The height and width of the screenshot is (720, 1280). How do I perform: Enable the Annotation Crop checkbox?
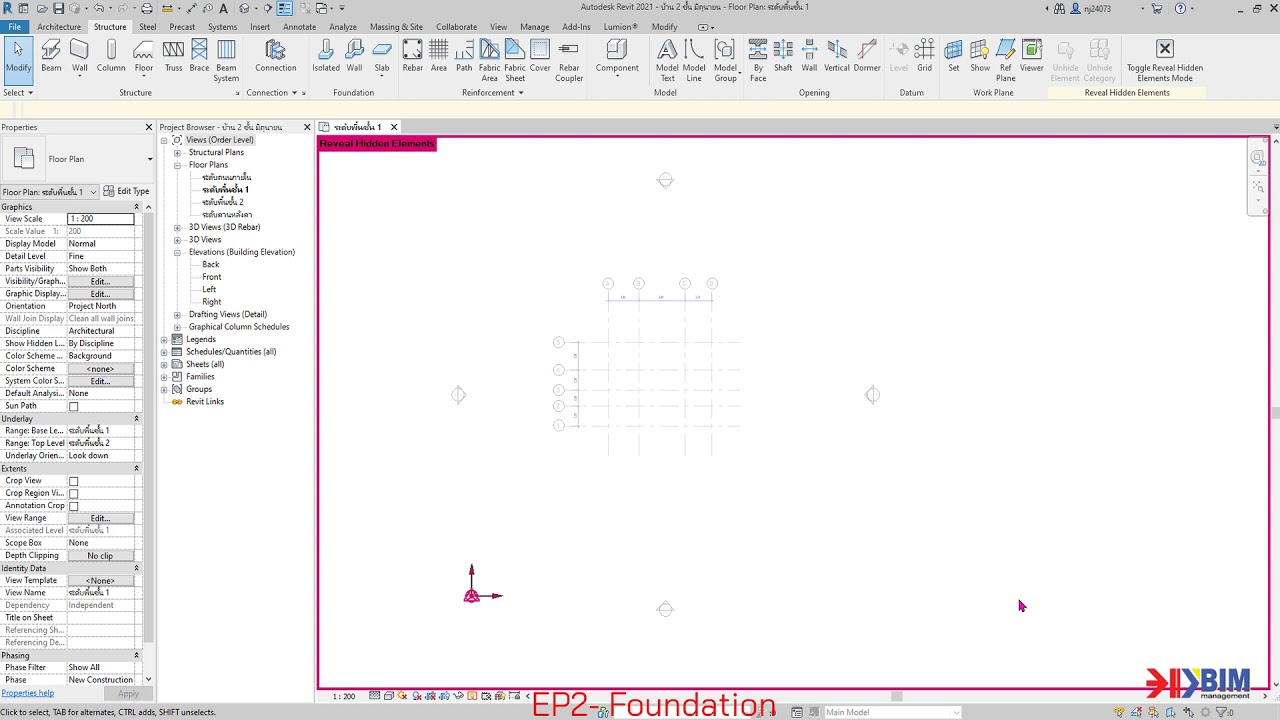click(x=73, y=506)
